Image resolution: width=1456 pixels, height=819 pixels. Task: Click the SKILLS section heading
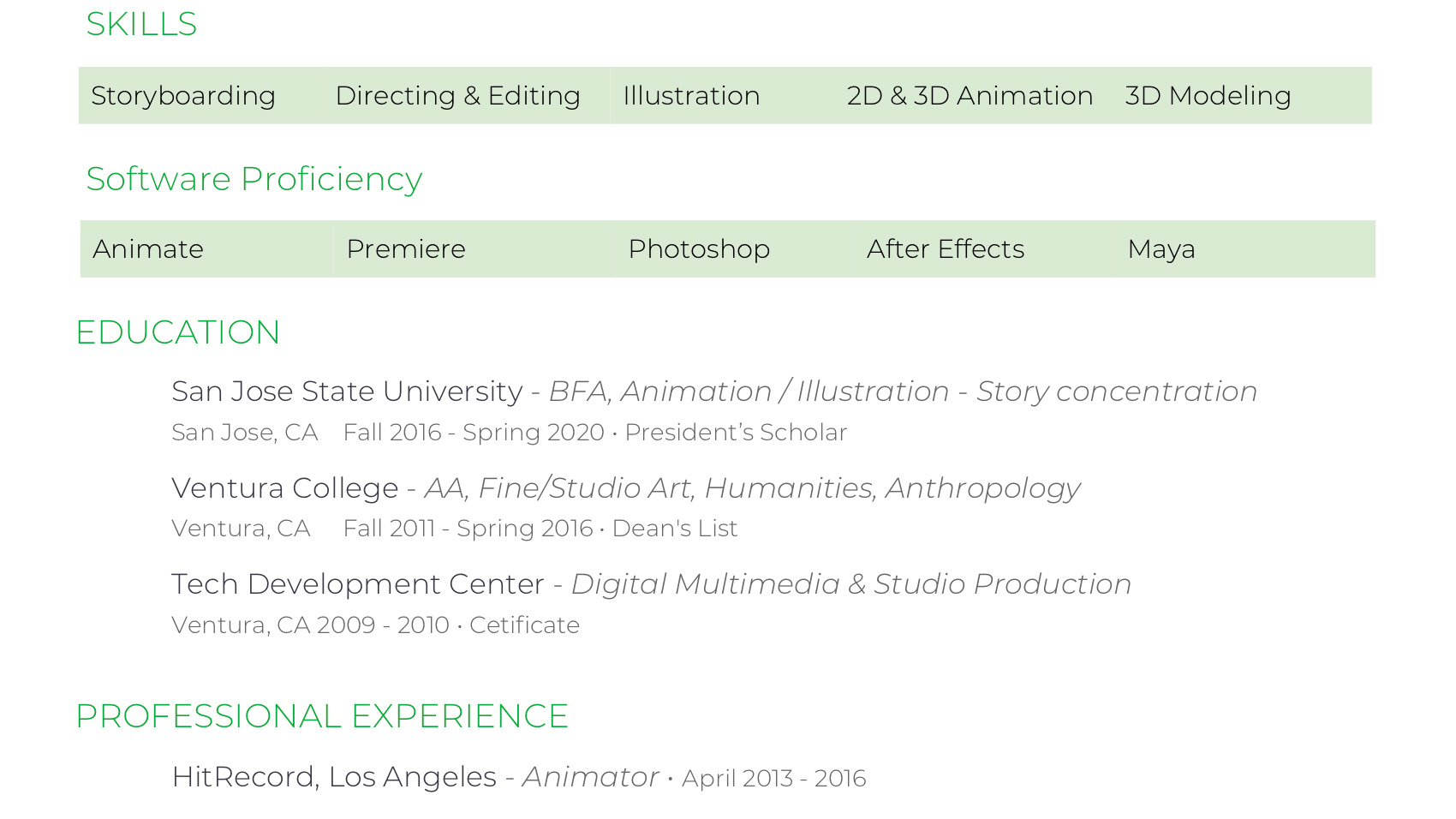coord(141,24)
